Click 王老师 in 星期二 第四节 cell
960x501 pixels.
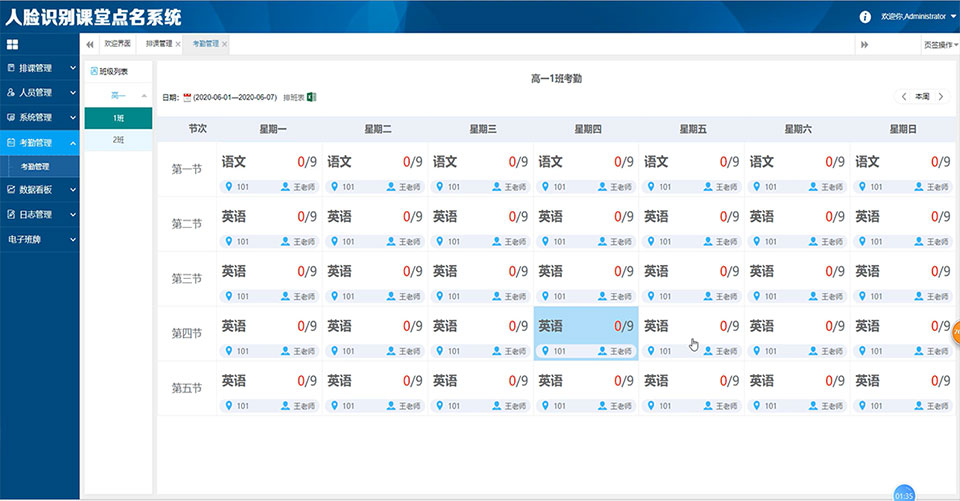(x=410, y=352)
